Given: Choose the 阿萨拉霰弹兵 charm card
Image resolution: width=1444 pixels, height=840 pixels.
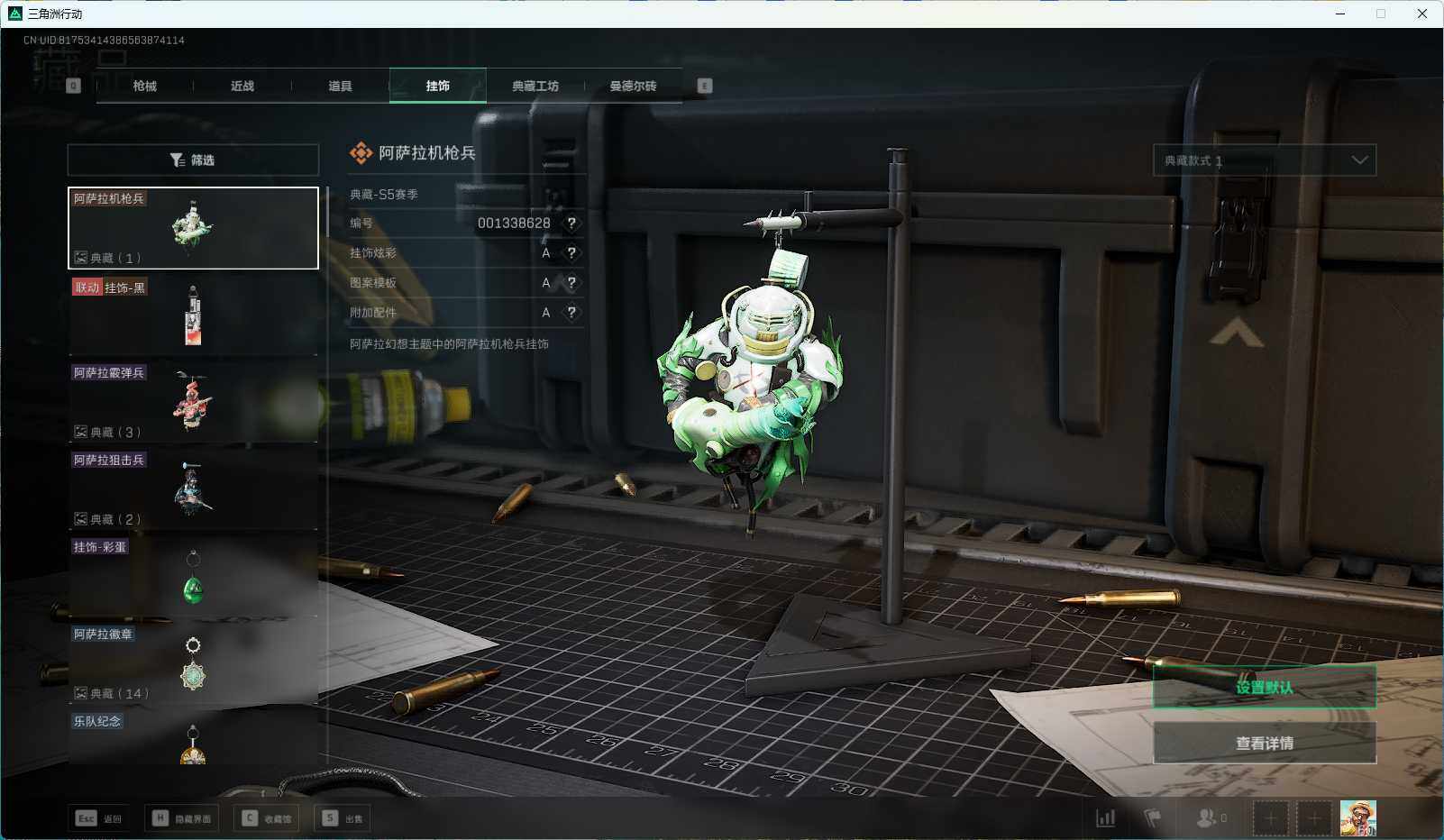Looking at the screenshot, I should tap(193, 401).
